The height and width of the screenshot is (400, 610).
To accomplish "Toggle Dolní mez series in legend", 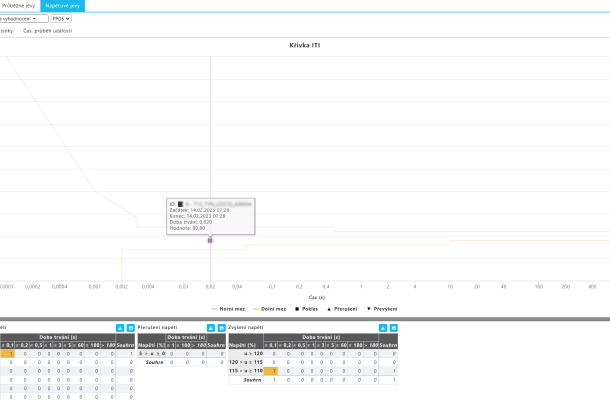I will pos(270,309).
